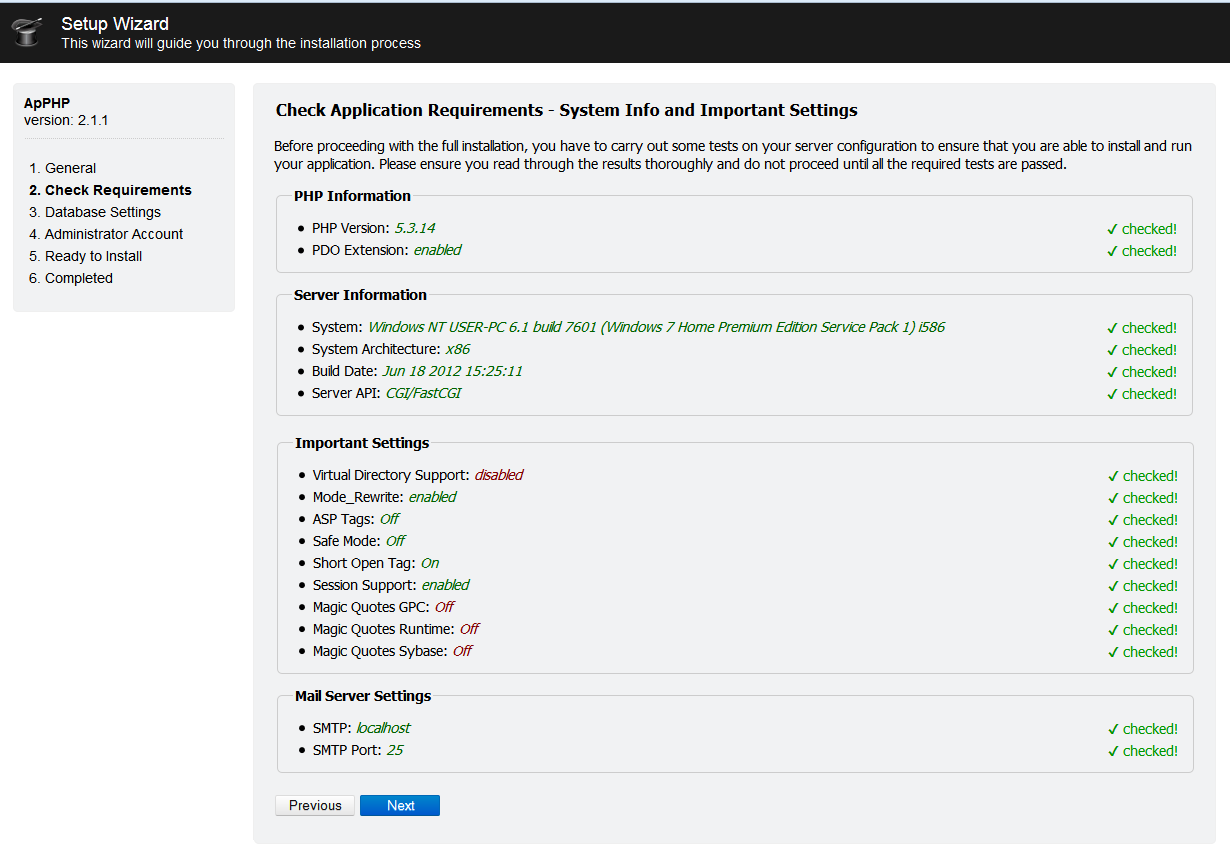Click the Setup Wizard title text

115,24
